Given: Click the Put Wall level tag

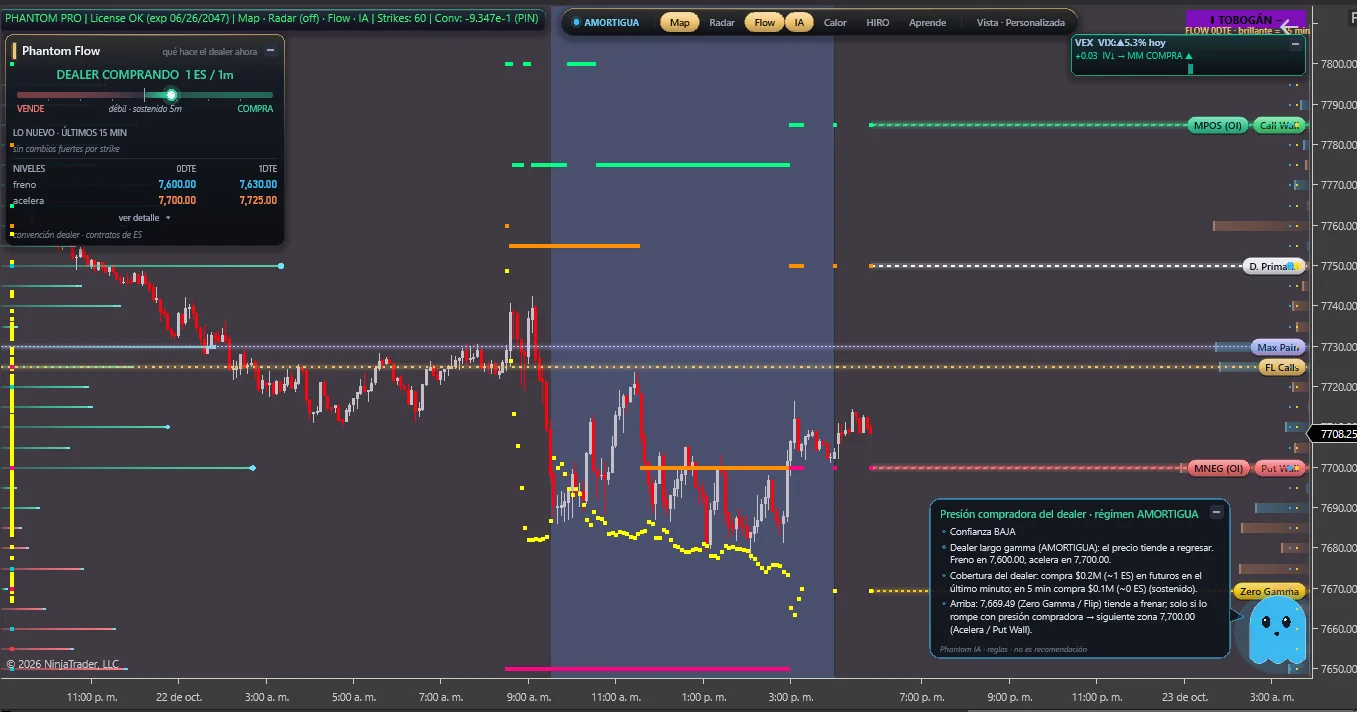Looking at the screenshot, I should click(1279, 468).
